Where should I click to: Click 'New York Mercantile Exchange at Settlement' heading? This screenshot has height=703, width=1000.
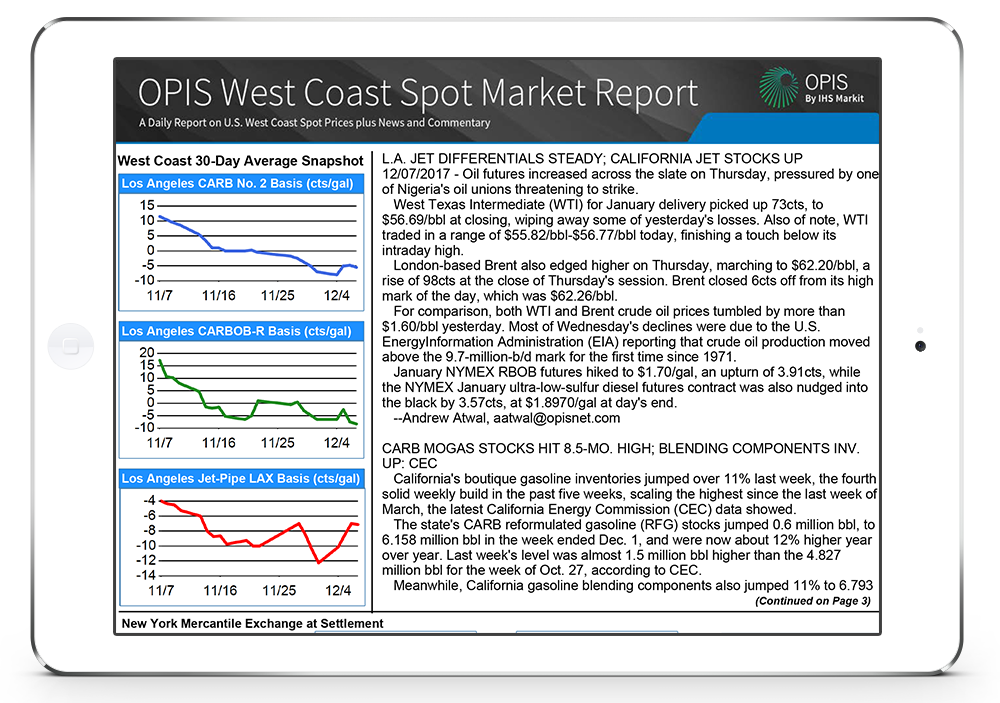[253, 623]
